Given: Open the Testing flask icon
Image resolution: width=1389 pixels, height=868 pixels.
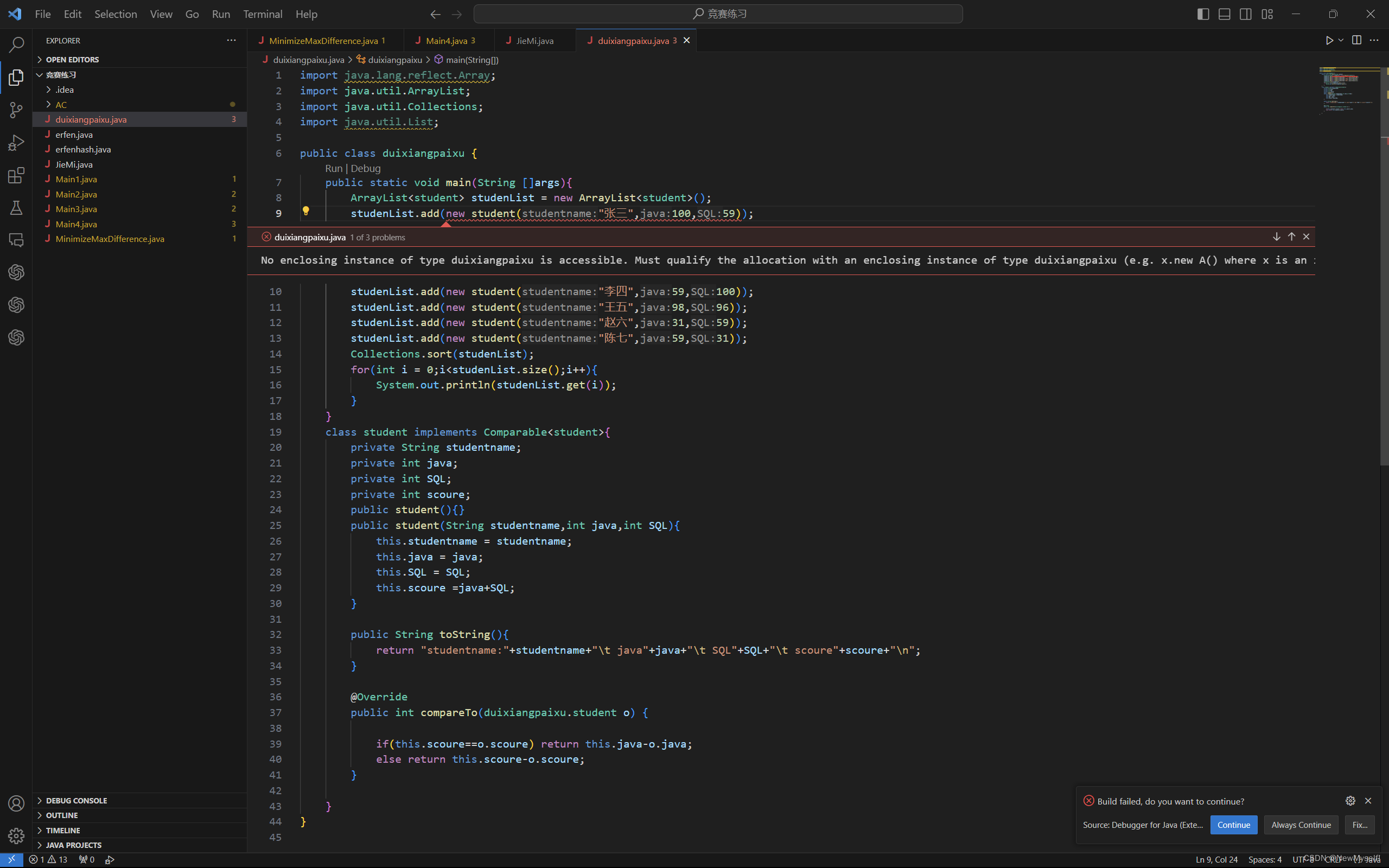Looking at the screenshot, I should pos(16,208).
